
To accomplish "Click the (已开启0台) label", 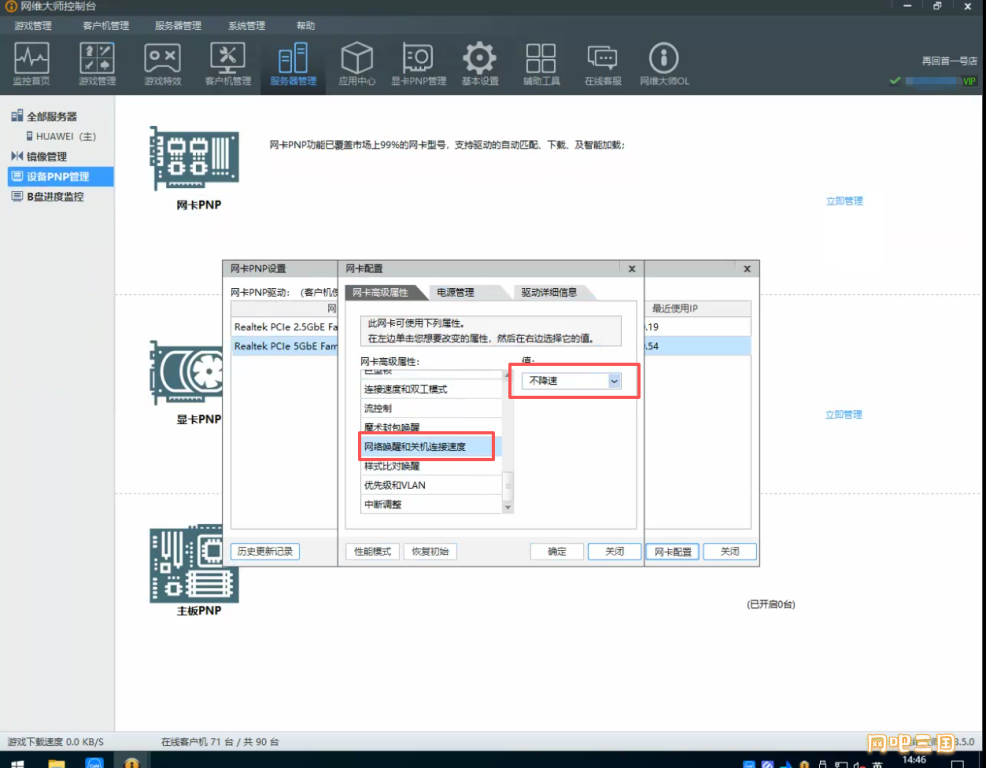I will coord(771,604).
